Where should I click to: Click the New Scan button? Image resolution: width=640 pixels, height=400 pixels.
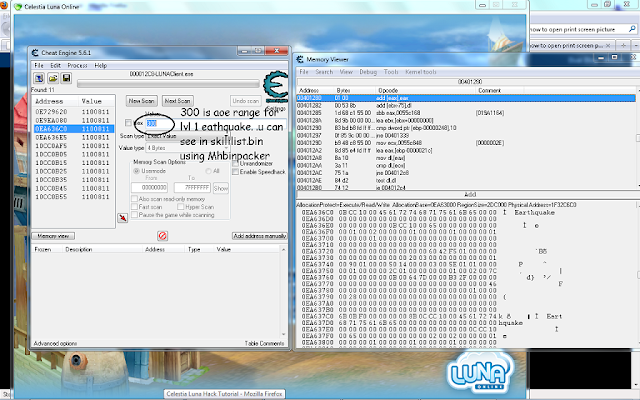click(x=141, y=101)
